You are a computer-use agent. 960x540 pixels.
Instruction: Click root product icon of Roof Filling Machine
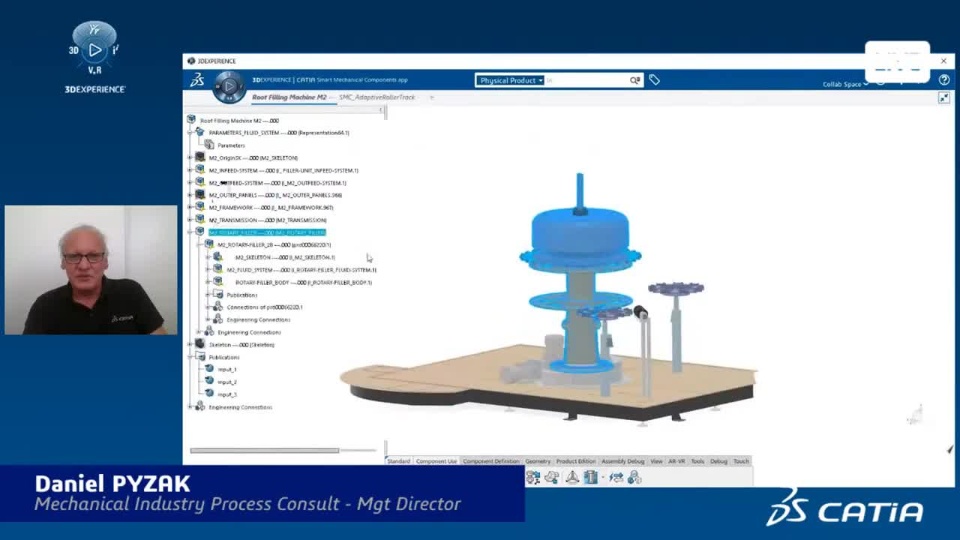point(192,120)
